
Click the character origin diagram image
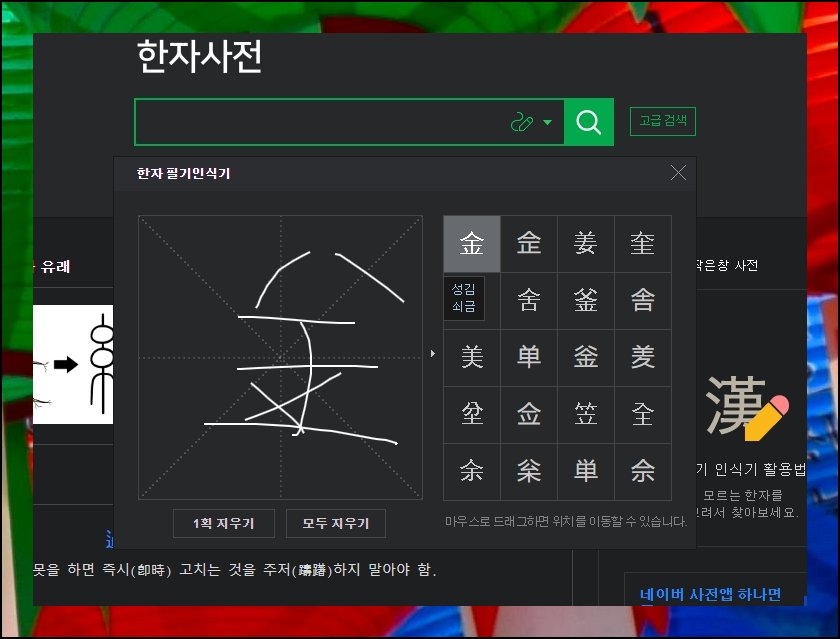tap(73, 364)
